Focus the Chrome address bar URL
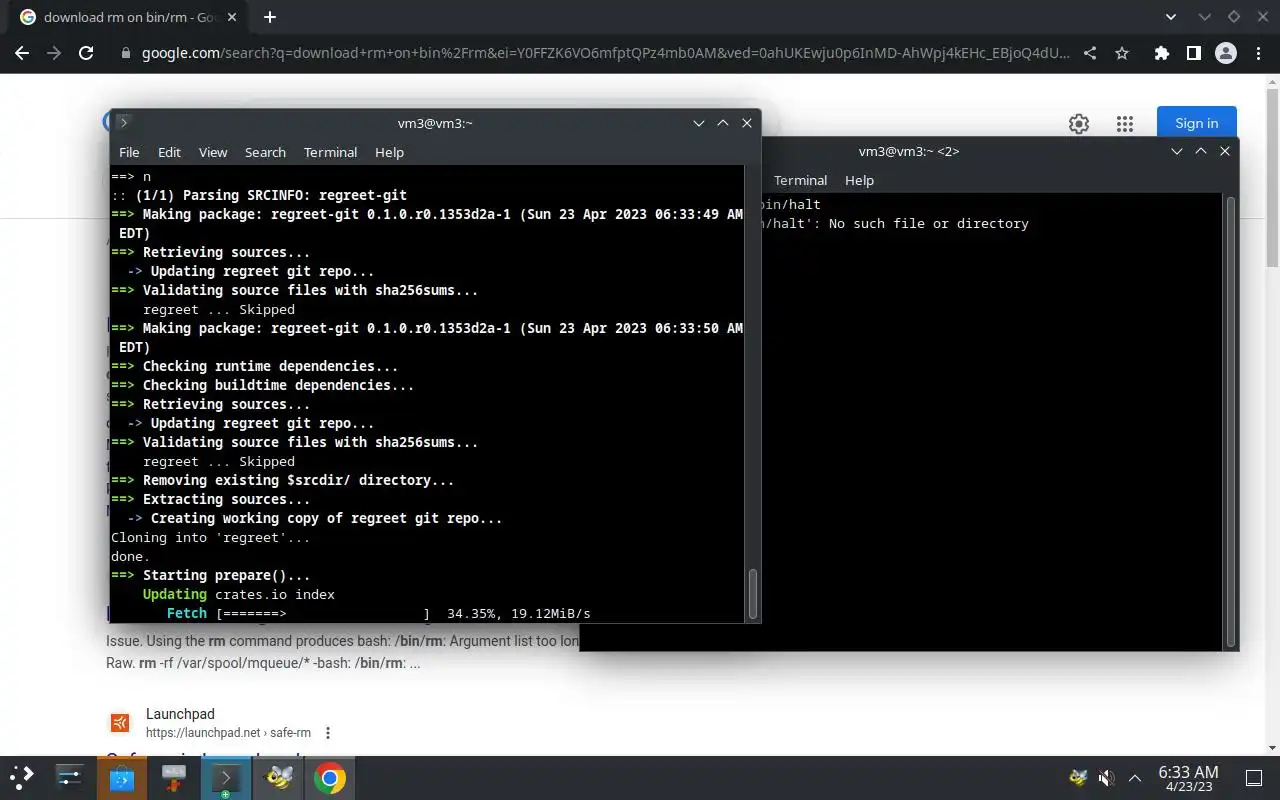The image size is (1280, 800). tap(605, 54)
